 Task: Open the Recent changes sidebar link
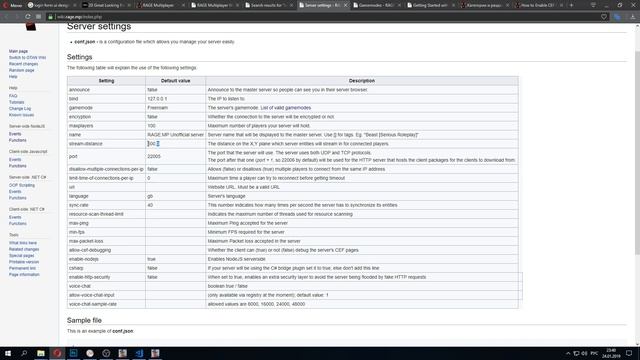(23, 64)
